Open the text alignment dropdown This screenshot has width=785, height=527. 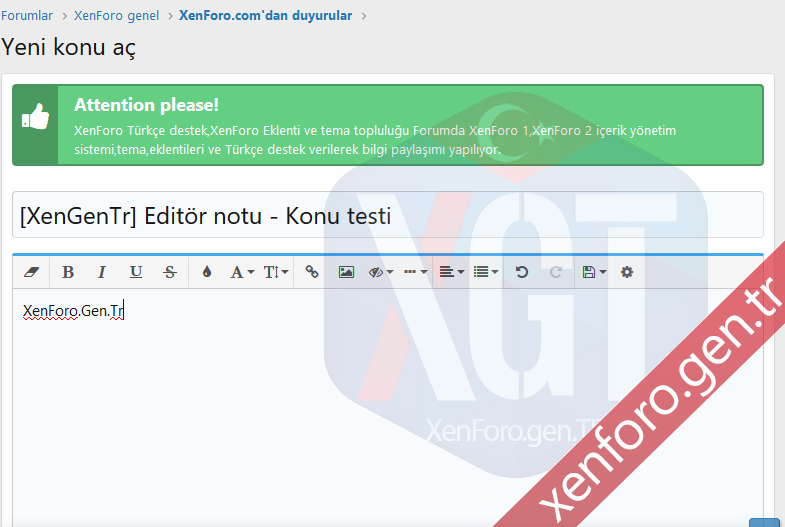[x=452, y=272]
